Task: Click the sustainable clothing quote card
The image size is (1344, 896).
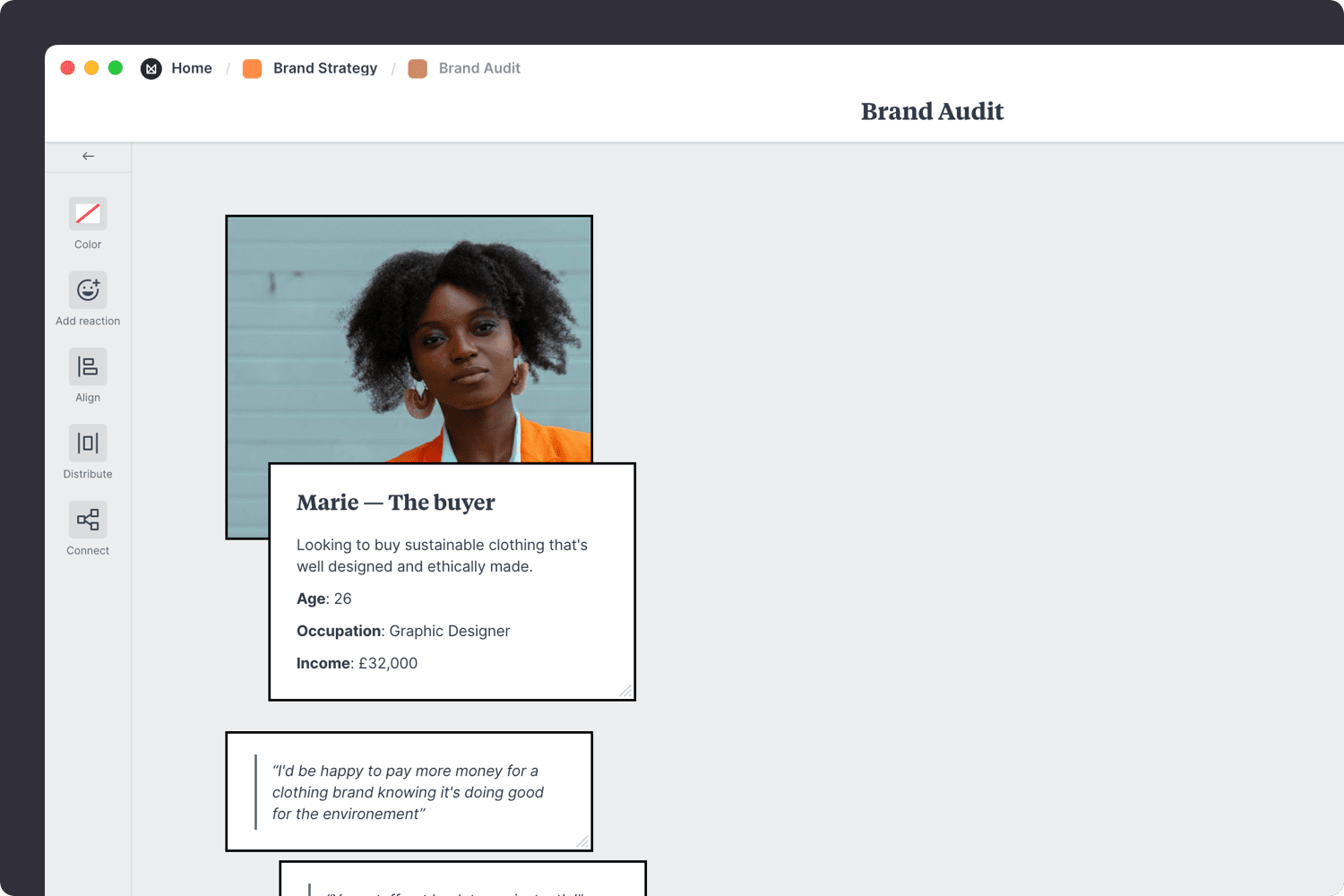Action: [x=409, y=791]
